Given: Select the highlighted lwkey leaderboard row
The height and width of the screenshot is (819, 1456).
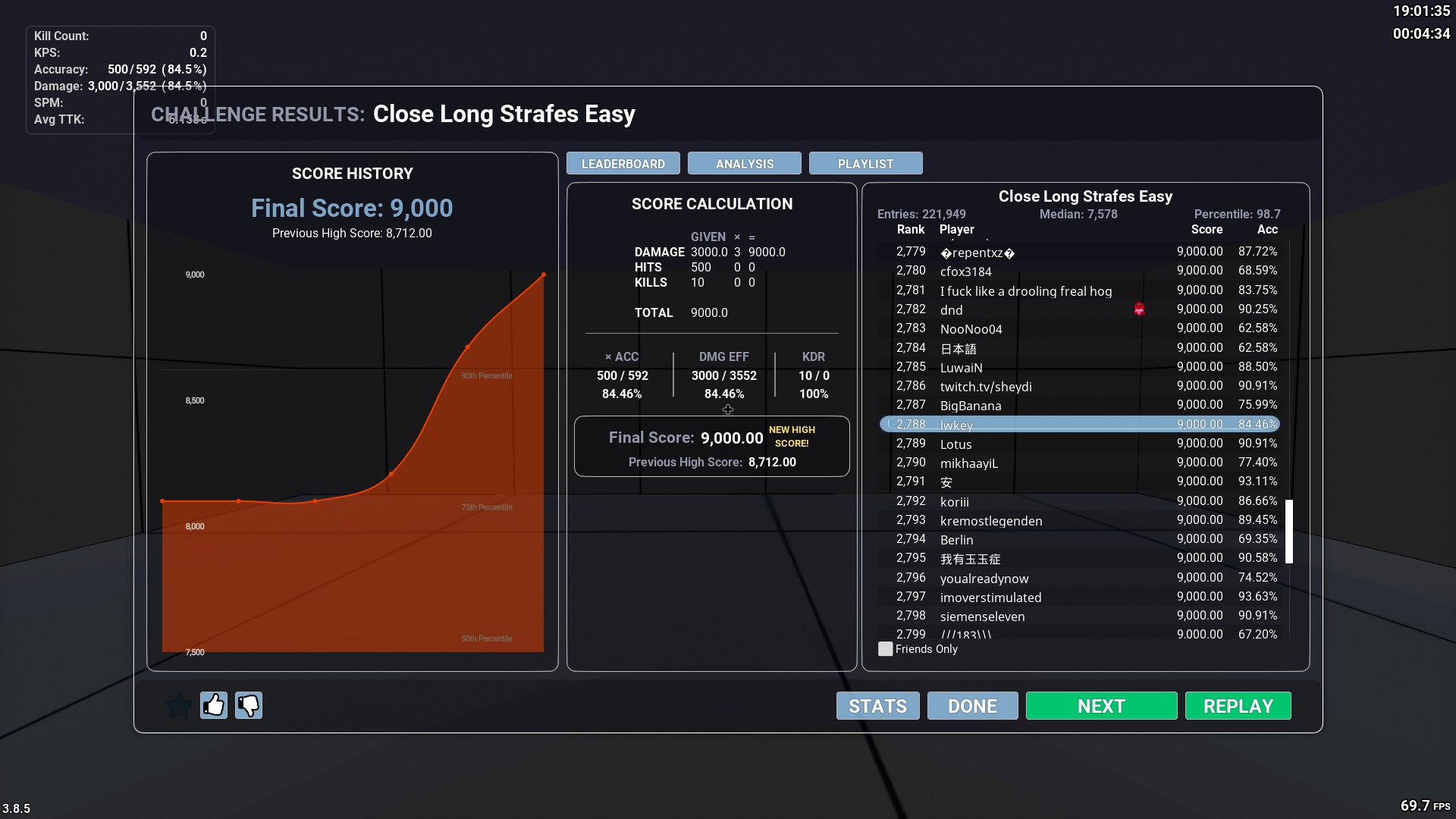Looking at the screenshot, I should pyautogui.click(x=1080, y=425).
